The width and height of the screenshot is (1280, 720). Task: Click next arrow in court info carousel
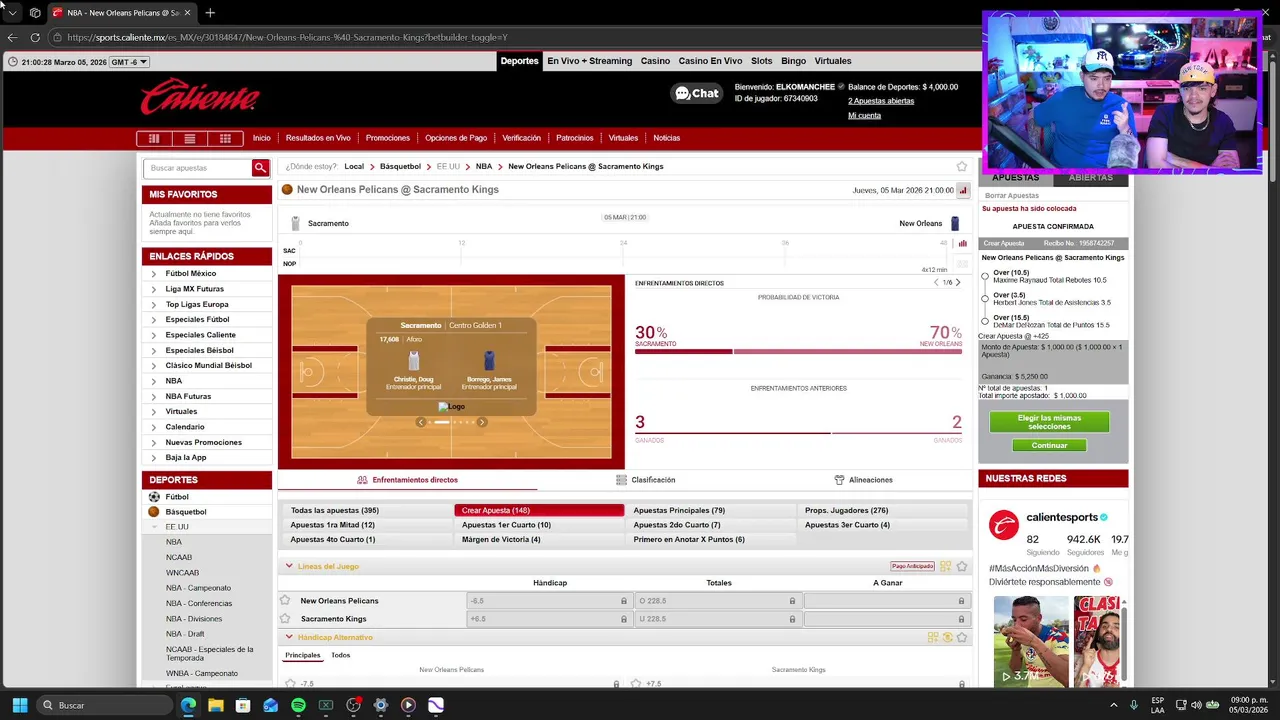482,422
